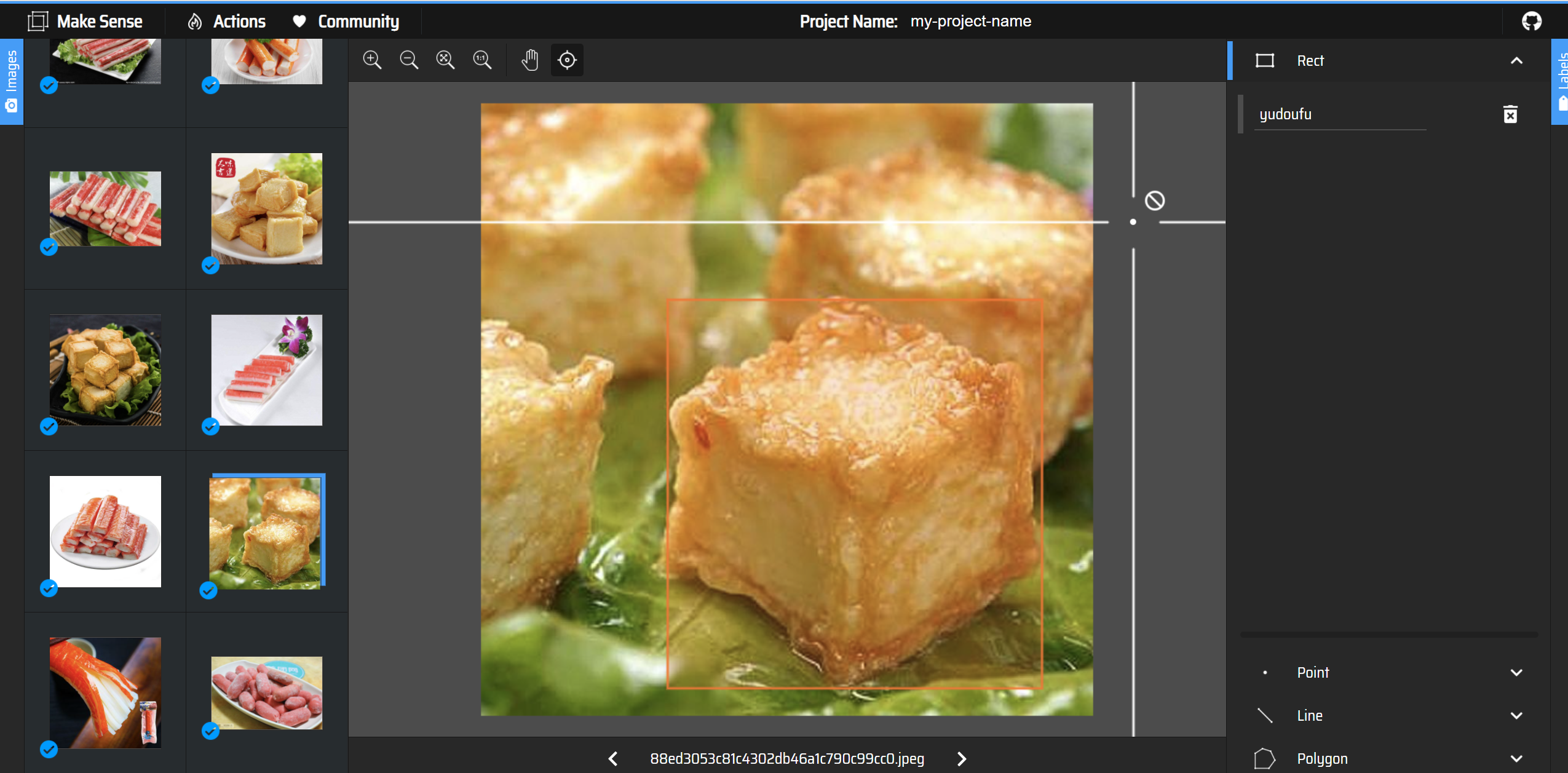Click the 1:1 max zoom icon
Viewport: 1568px width, 773px height.
(x=482, y=60)
